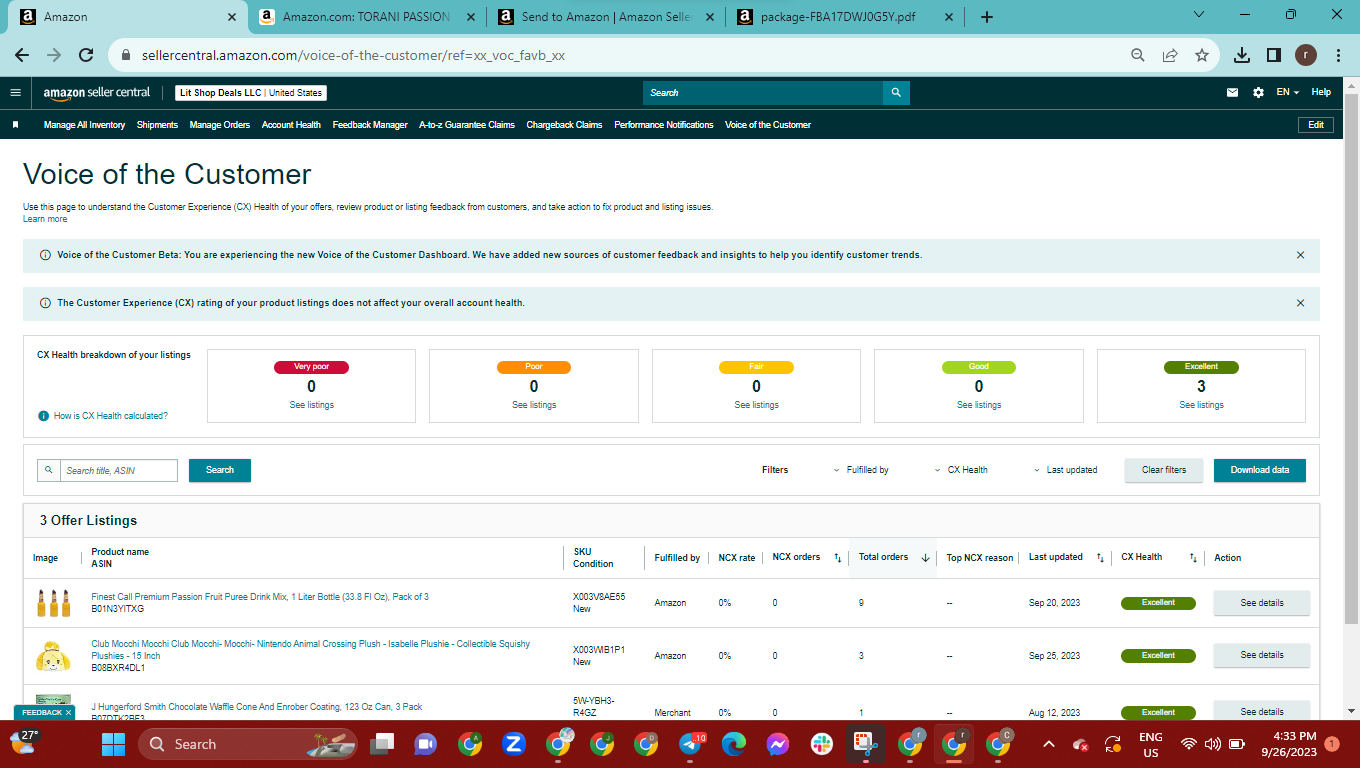Click the Amazon Seller Central logo
The height and width of the screenshot is (768, 1360).
(x=97, y=93)
